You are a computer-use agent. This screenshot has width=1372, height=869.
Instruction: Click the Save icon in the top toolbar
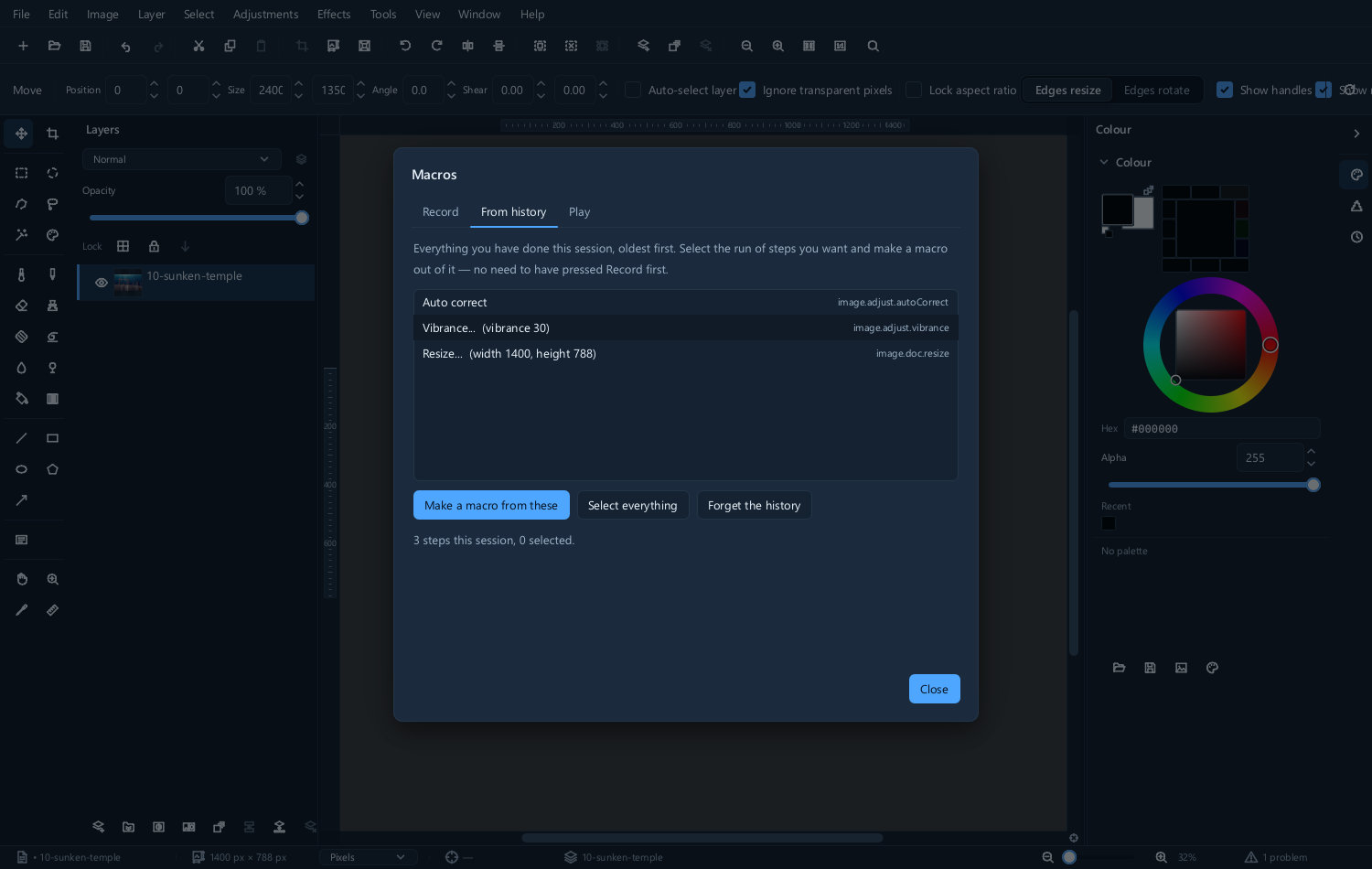tap(85, 46)
